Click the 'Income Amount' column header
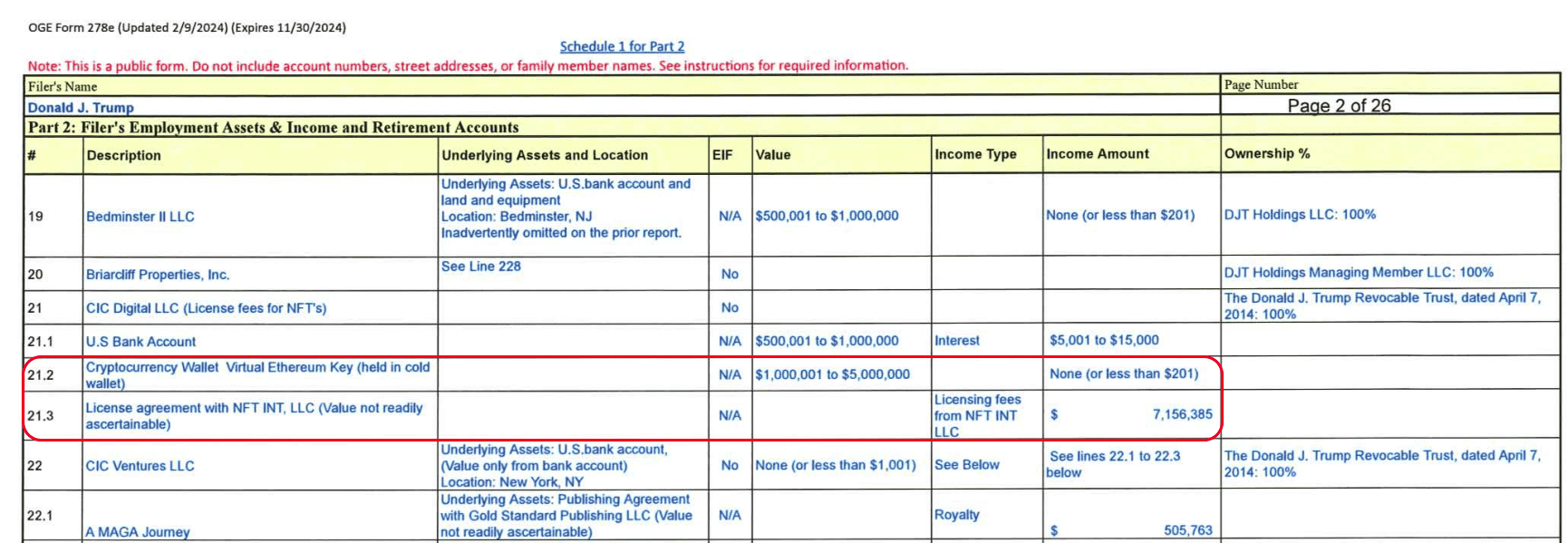Screen dimensions: 1568x543 (1098, 154)
